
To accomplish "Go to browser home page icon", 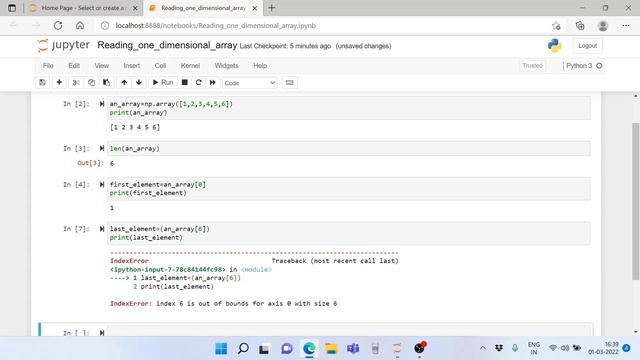I will tap(80, 26).
